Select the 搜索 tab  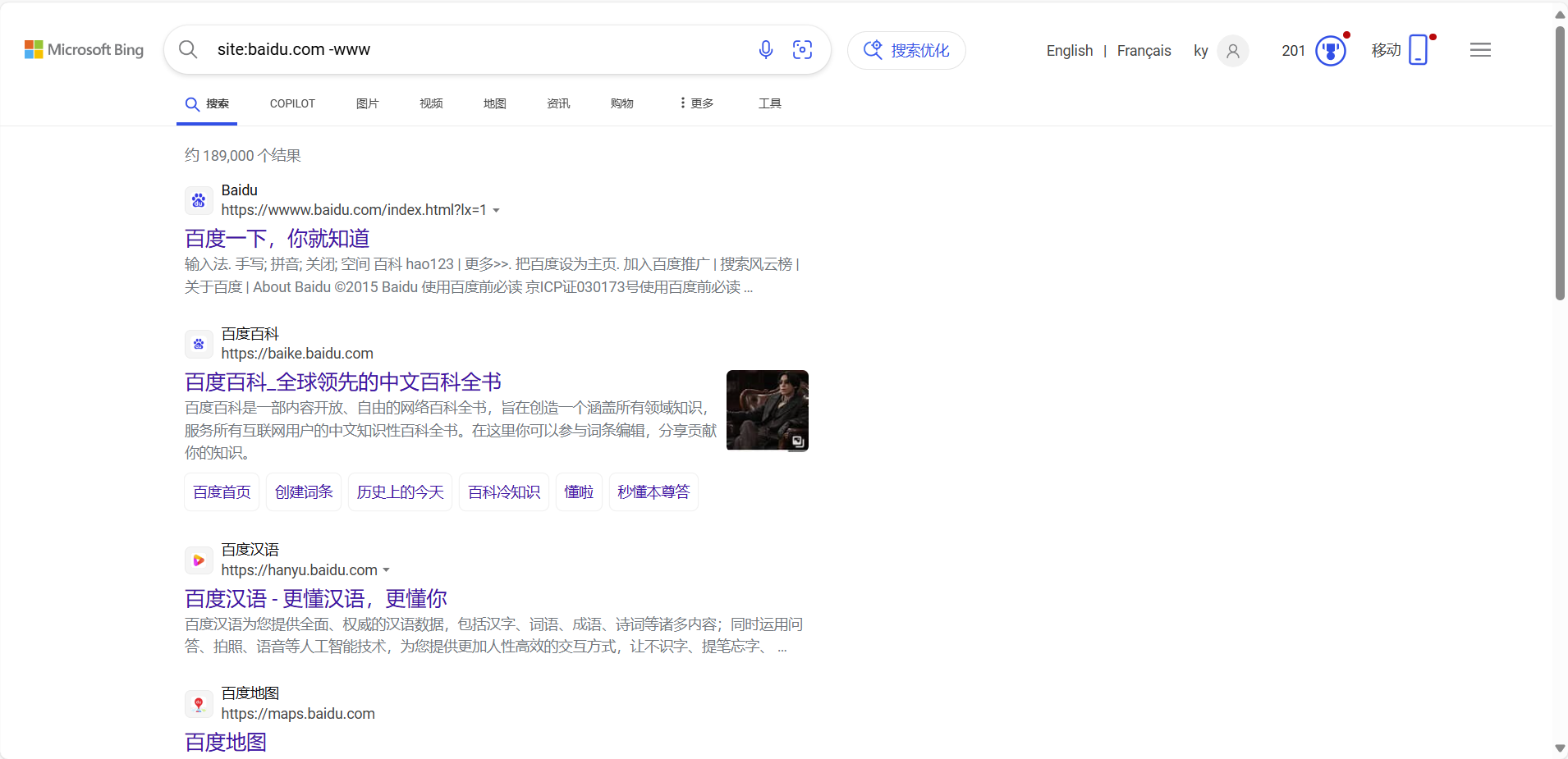[207, 104]
